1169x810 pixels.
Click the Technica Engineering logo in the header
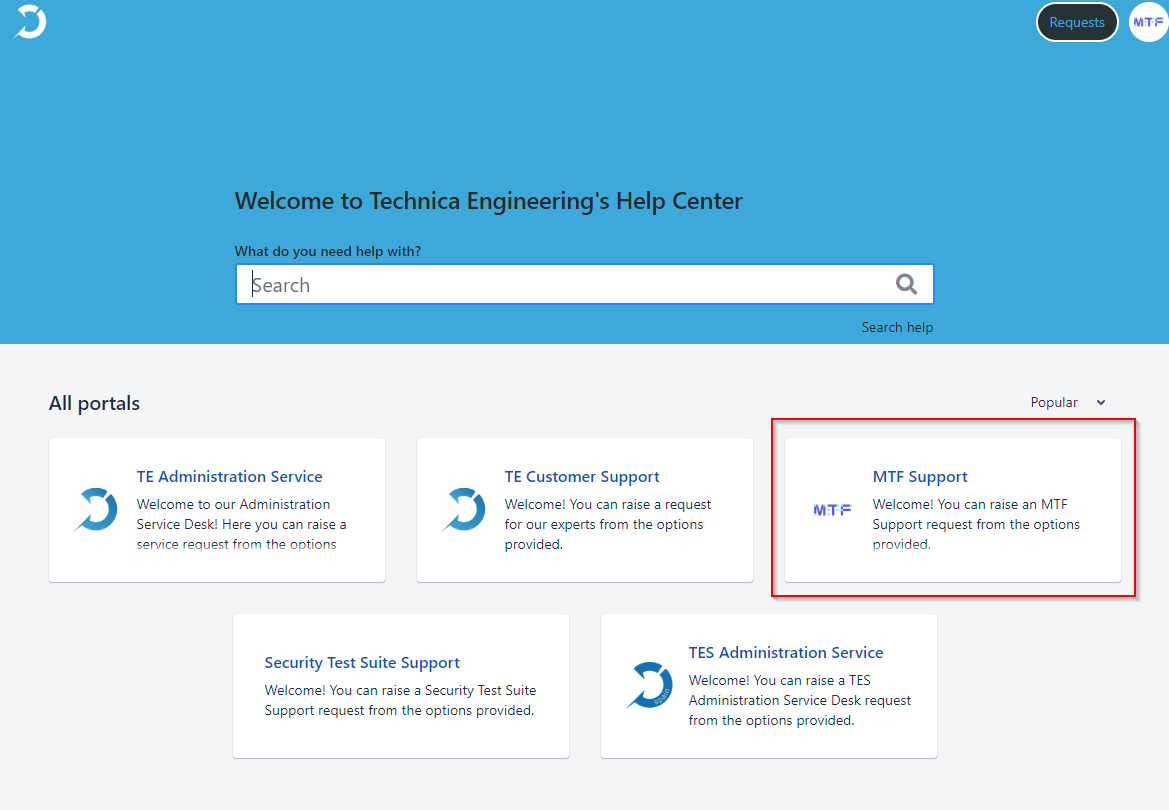[x=30, y=22]
